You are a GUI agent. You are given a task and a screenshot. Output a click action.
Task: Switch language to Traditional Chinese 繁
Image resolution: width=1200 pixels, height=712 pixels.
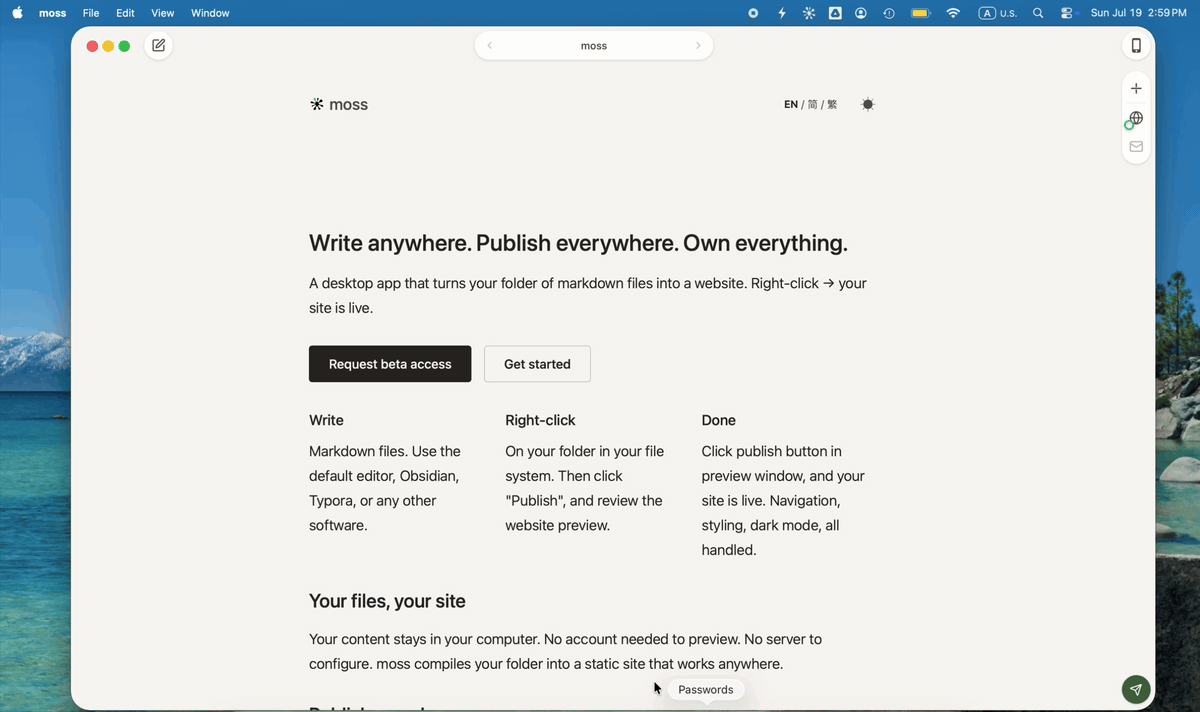(x=832, y=105)
